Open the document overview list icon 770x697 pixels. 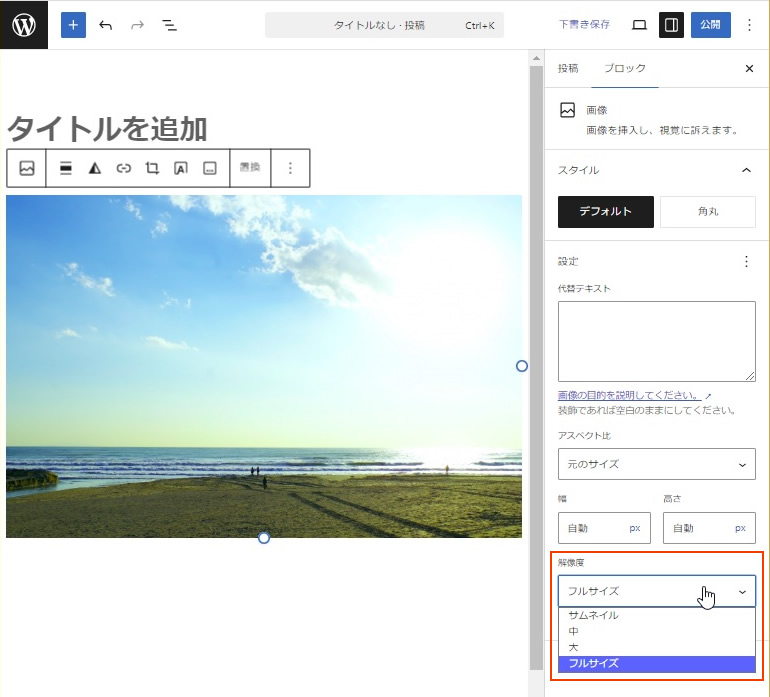click(x=169, y=25)
